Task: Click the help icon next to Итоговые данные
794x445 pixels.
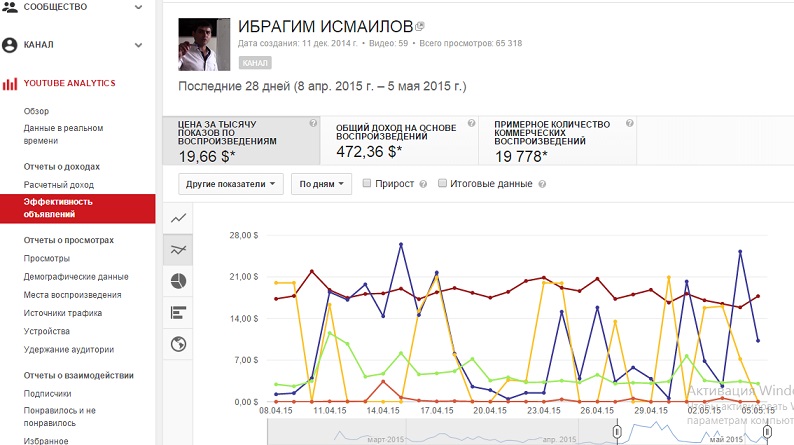Action: 542,184
